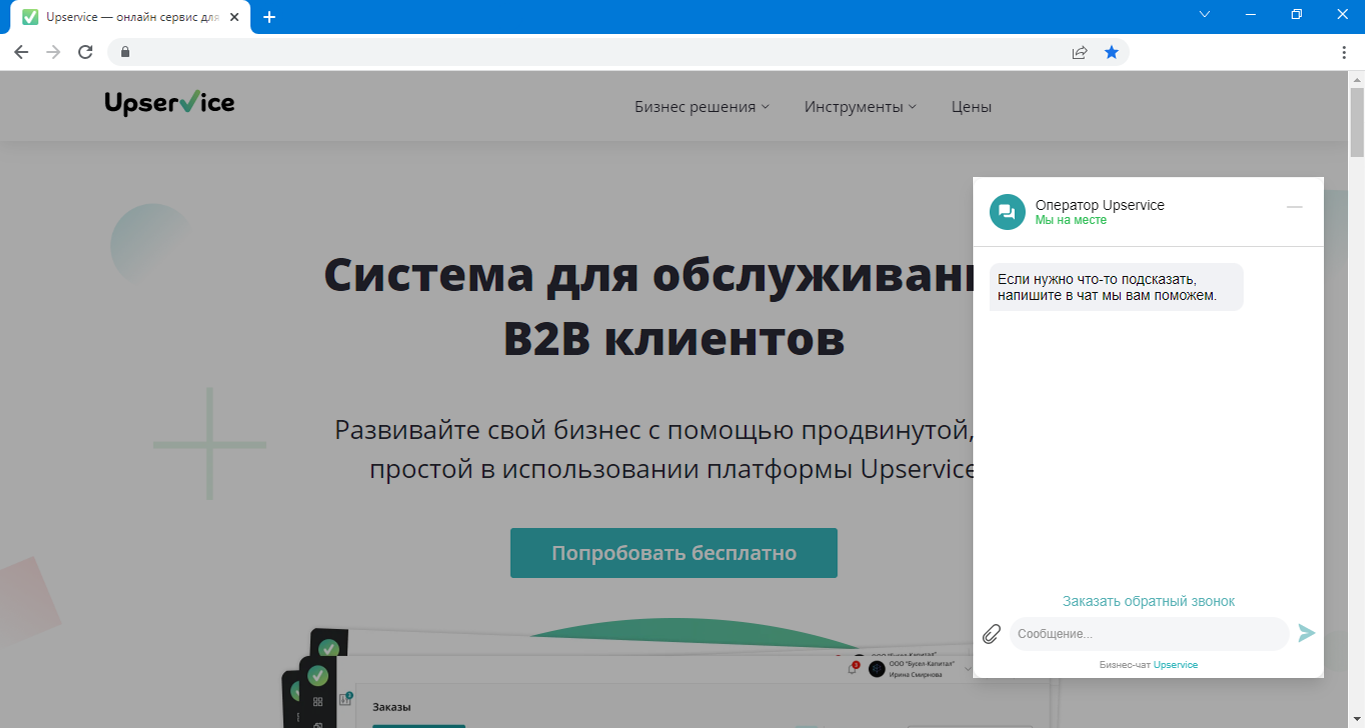Image resolution: width=1365 pixels, height=728 pixels.
Task: Click the B2B клиентов heading text
Action: click(674, 339)
